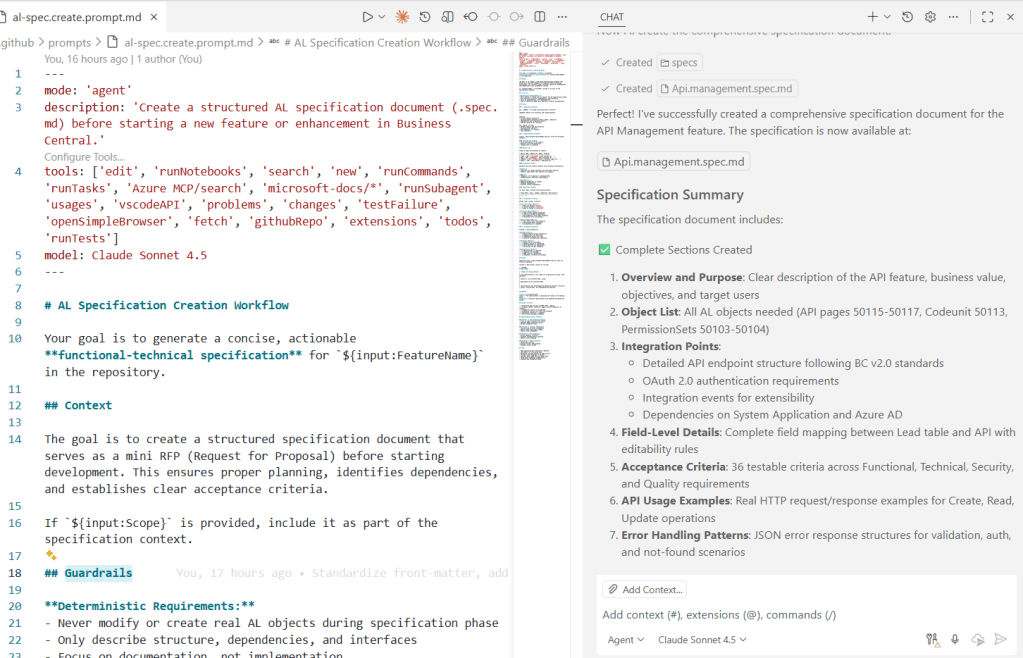Viewport: 1023px width, 658px height.
Task: Maximize the chat panel
Action: coord(988,17)
